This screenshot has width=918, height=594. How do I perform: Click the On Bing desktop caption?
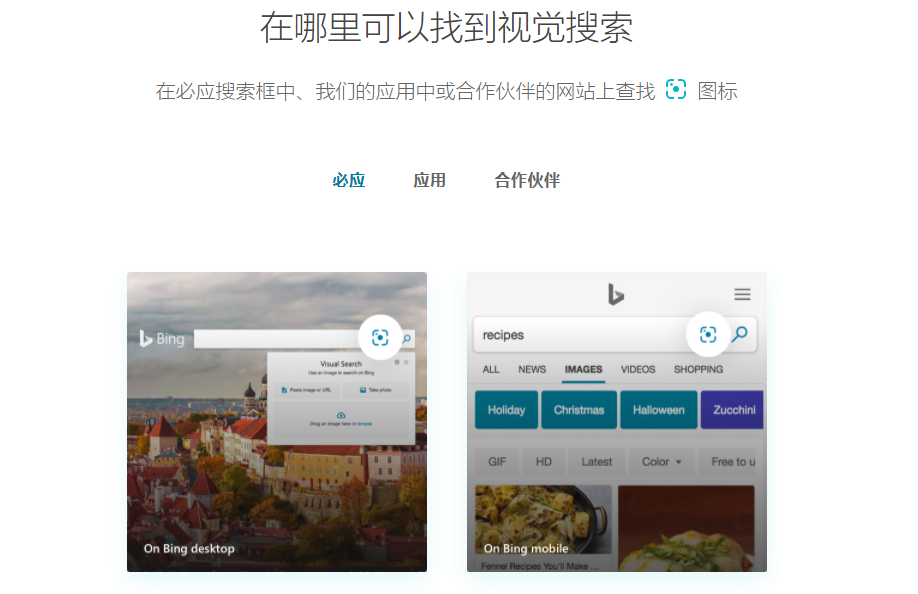click(189, 548)
